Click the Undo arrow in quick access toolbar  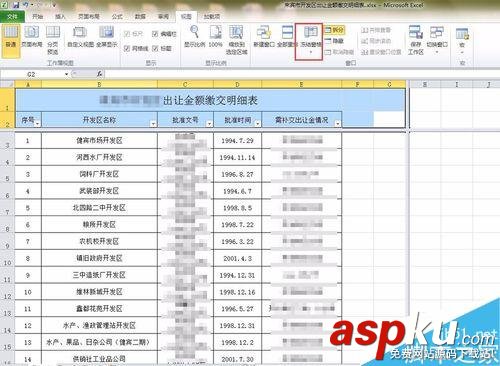25,5
